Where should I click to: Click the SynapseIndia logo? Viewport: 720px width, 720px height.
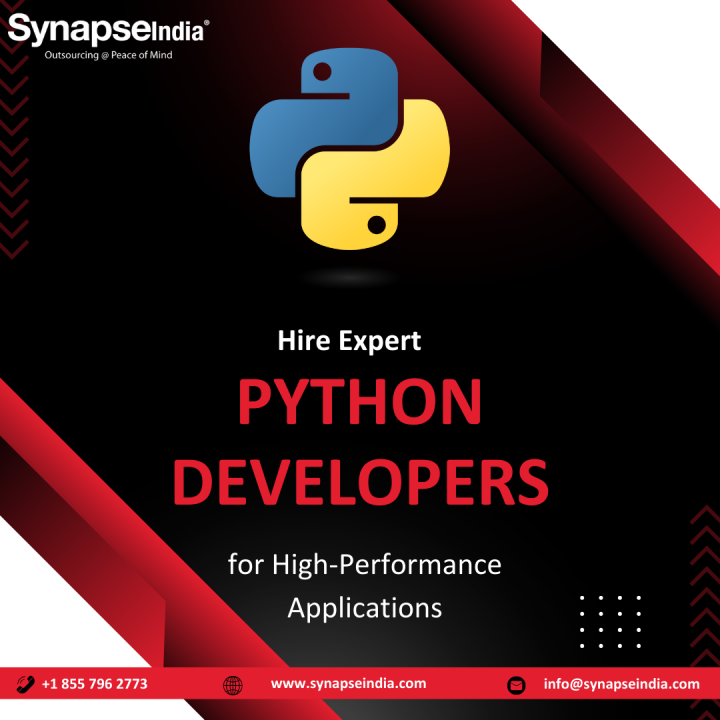click(107, 30)
